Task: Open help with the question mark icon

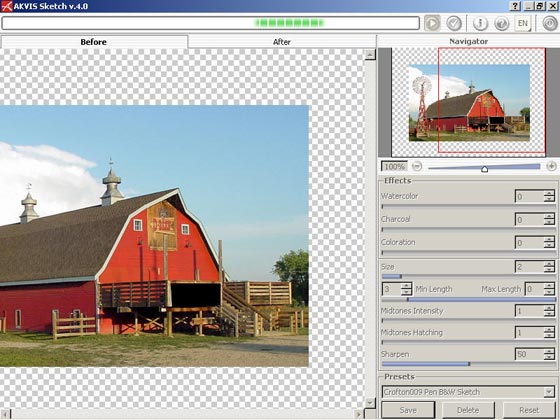Action: [502, 24]
